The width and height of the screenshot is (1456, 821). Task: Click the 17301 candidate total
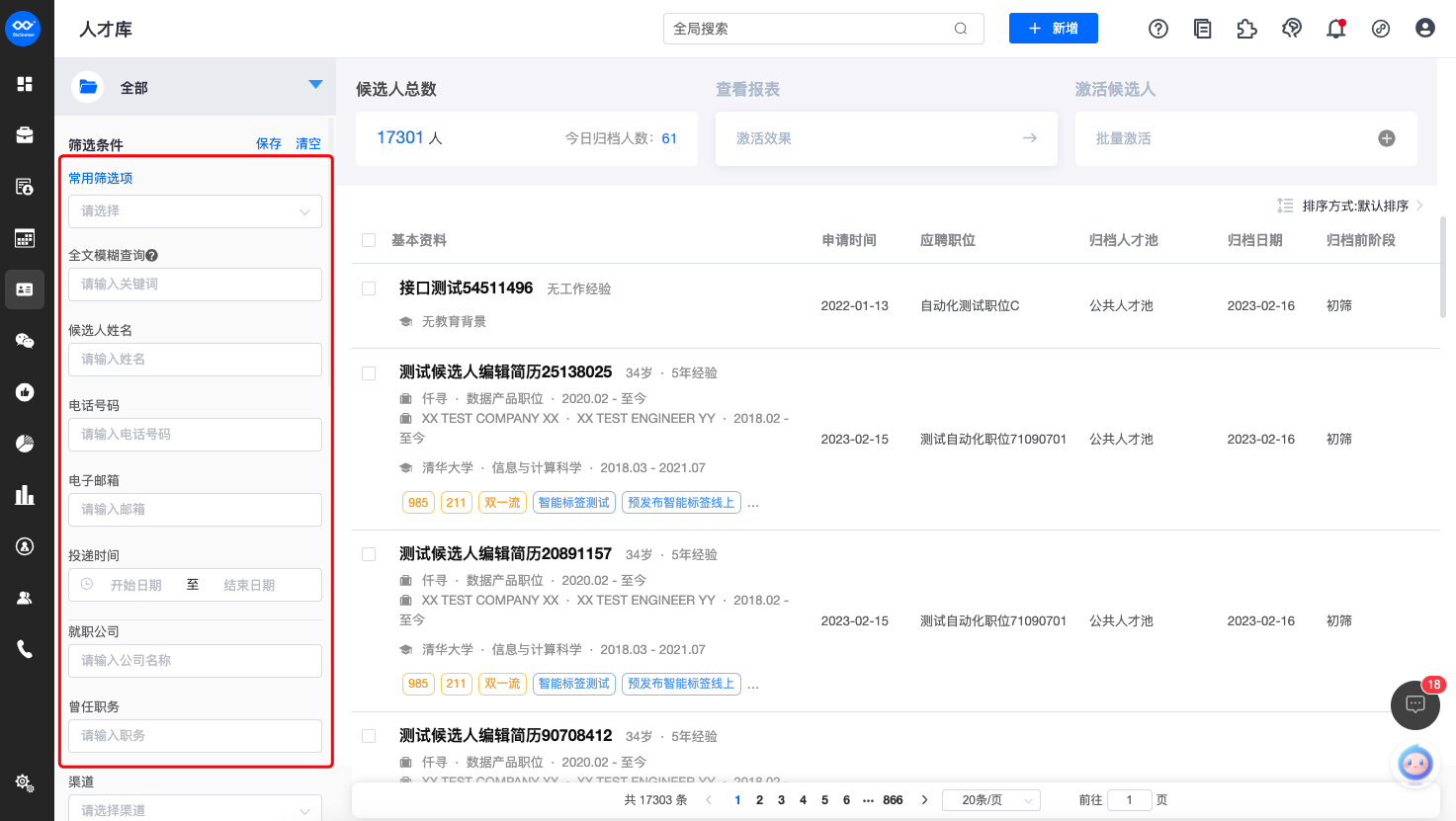(400, 137)
